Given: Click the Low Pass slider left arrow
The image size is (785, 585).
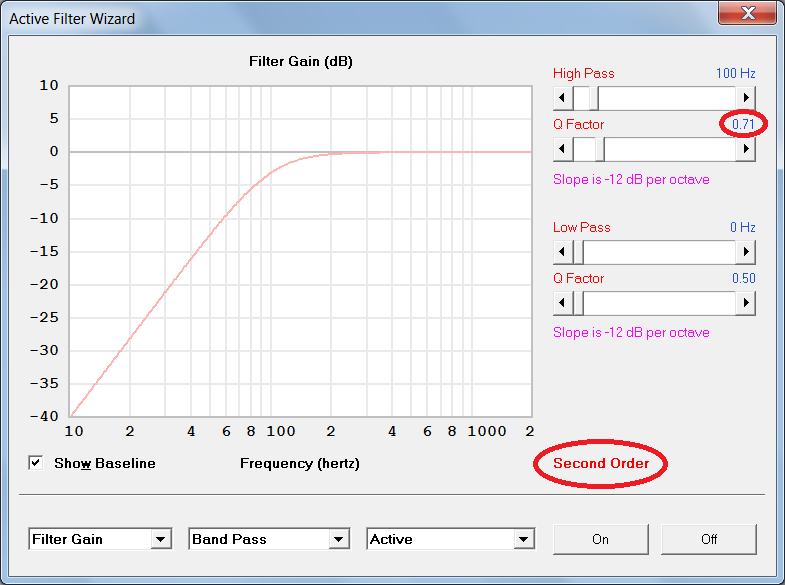Looking at the screenshot, I should 563,252.
